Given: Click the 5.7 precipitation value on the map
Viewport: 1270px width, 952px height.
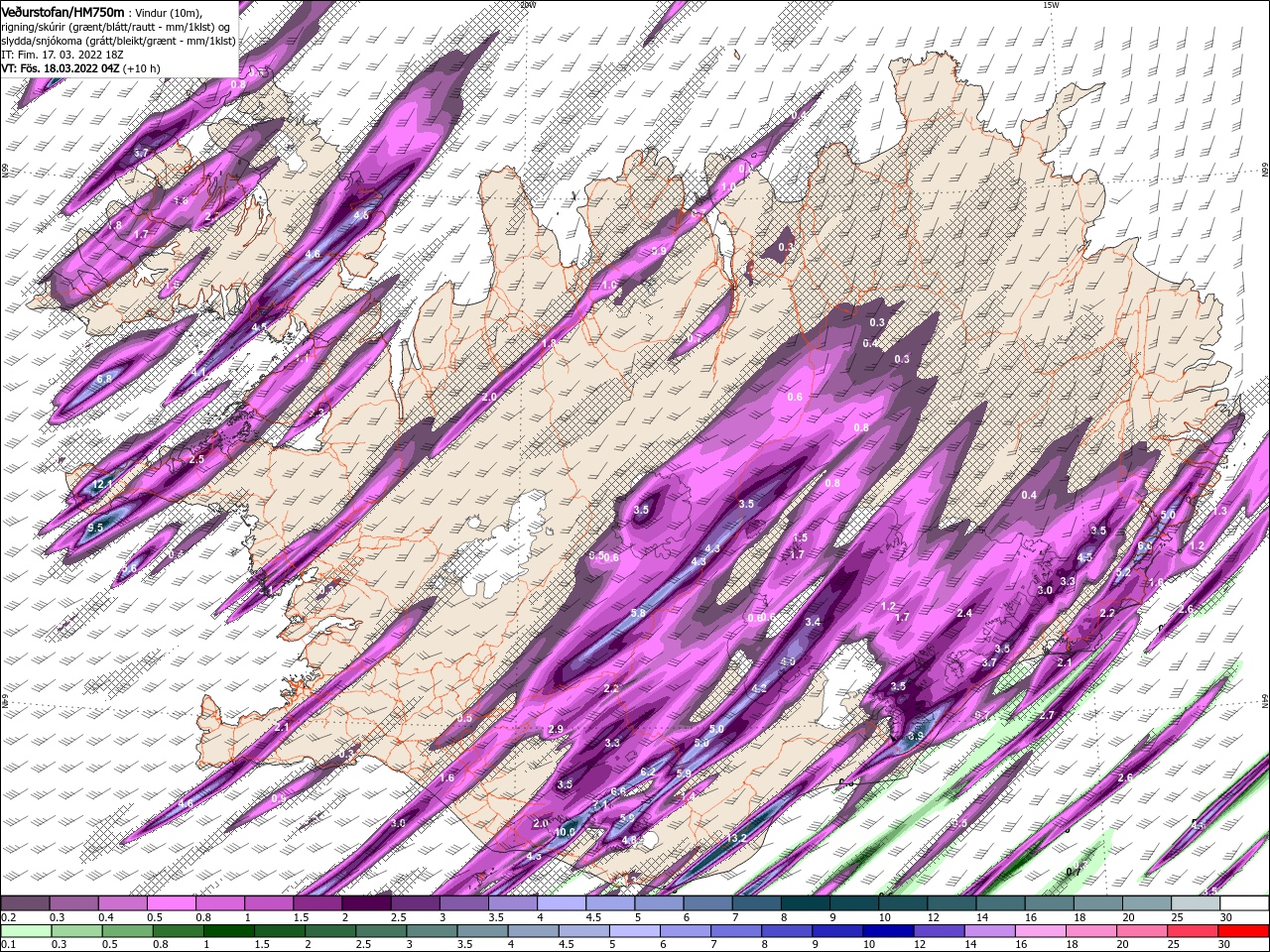Looking at the screenshot, I should (x=141, y=153).
